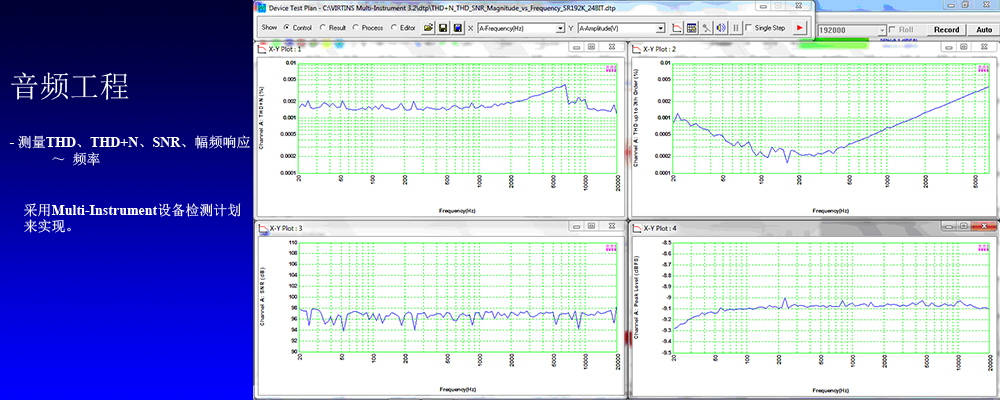Click the 音频工程 heading text
The width and height of the screenshot is (1000, 400).
[70, 86]
